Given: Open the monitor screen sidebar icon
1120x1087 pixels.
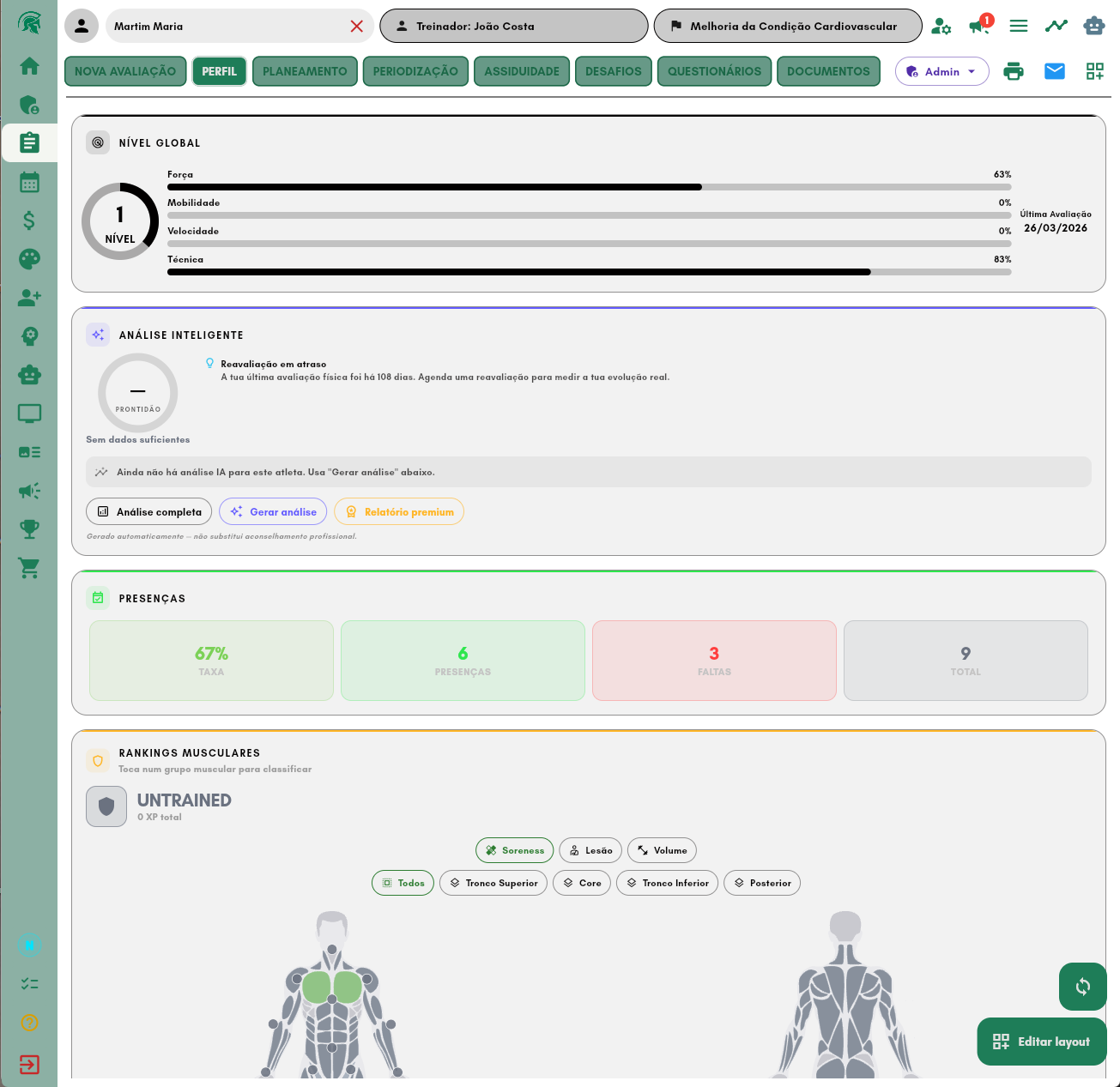Looking at the screenshot, I should (x=29, y=414).
